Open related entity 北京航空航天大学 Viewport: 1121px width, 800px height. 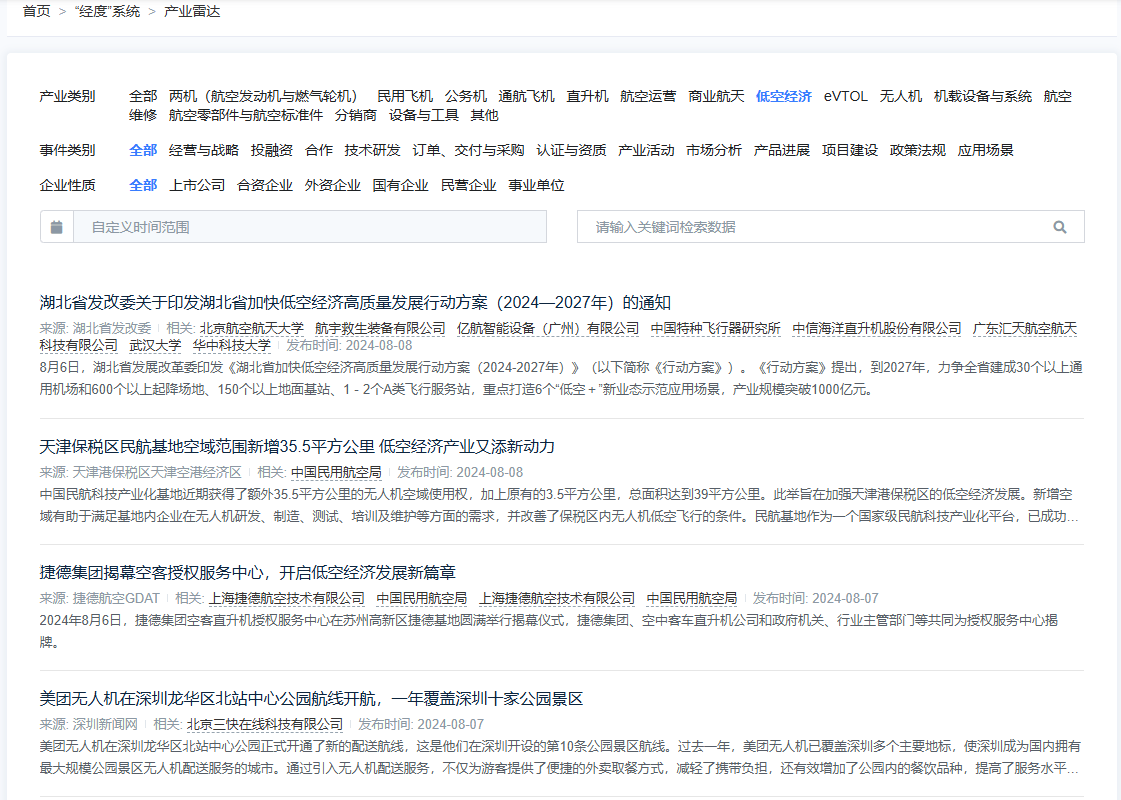click(252, 328)
